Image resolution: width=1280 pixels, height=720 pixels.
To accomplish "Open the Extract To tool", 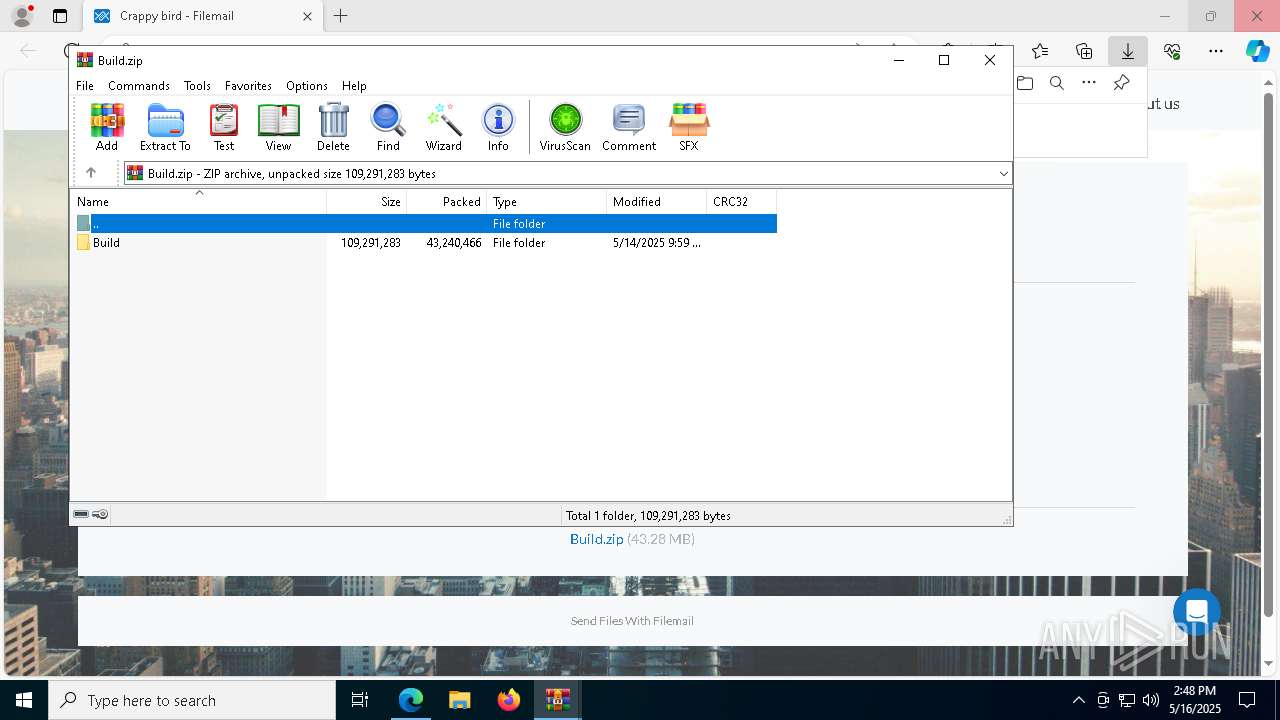I will coord(165,127).
